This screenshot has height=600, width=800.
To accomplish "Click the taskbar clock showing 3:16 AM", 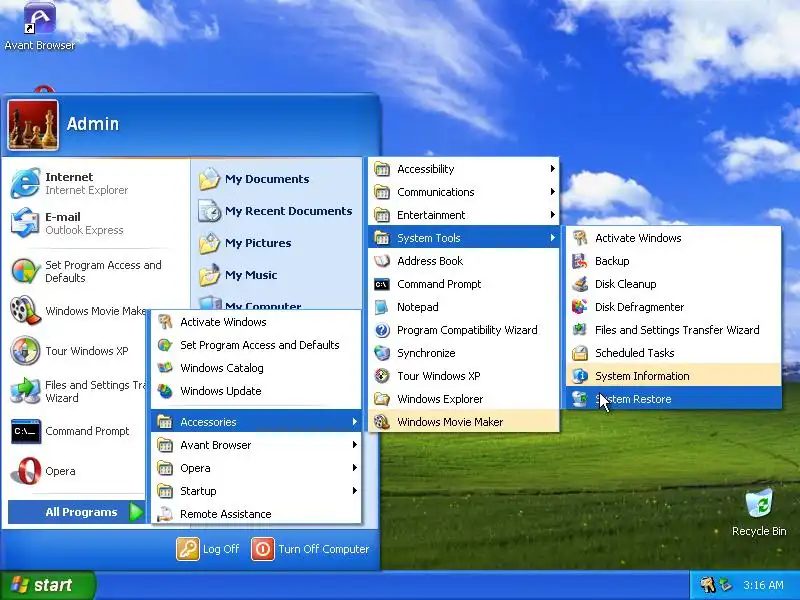I will click(763, 585).
